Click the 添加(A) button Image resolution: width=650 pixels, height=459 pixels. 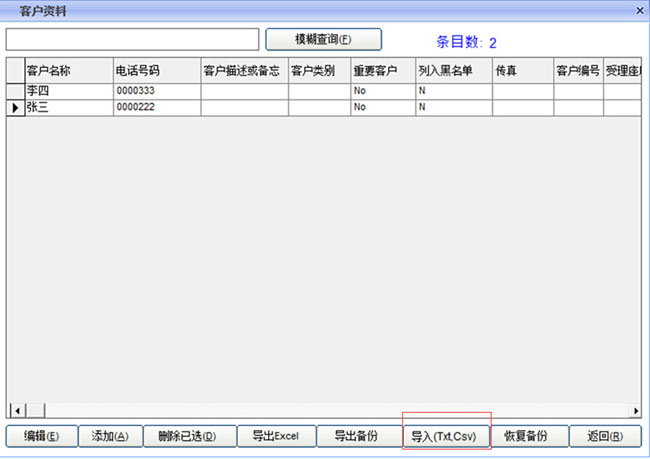point(110,436)
